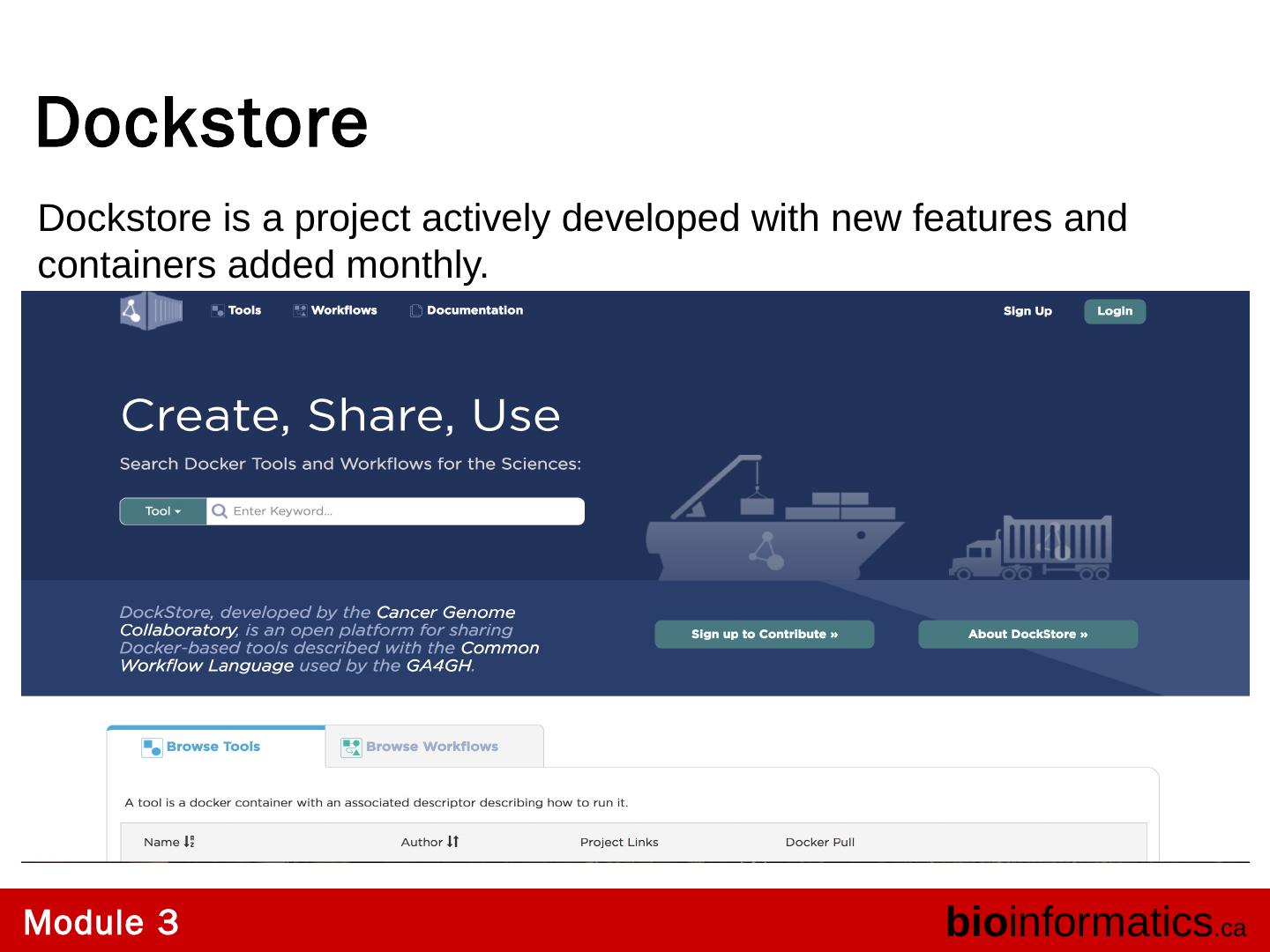Click the Browse Workflows tab icon
Viewport: 1270px width, 952px height.
click(351, 747)
